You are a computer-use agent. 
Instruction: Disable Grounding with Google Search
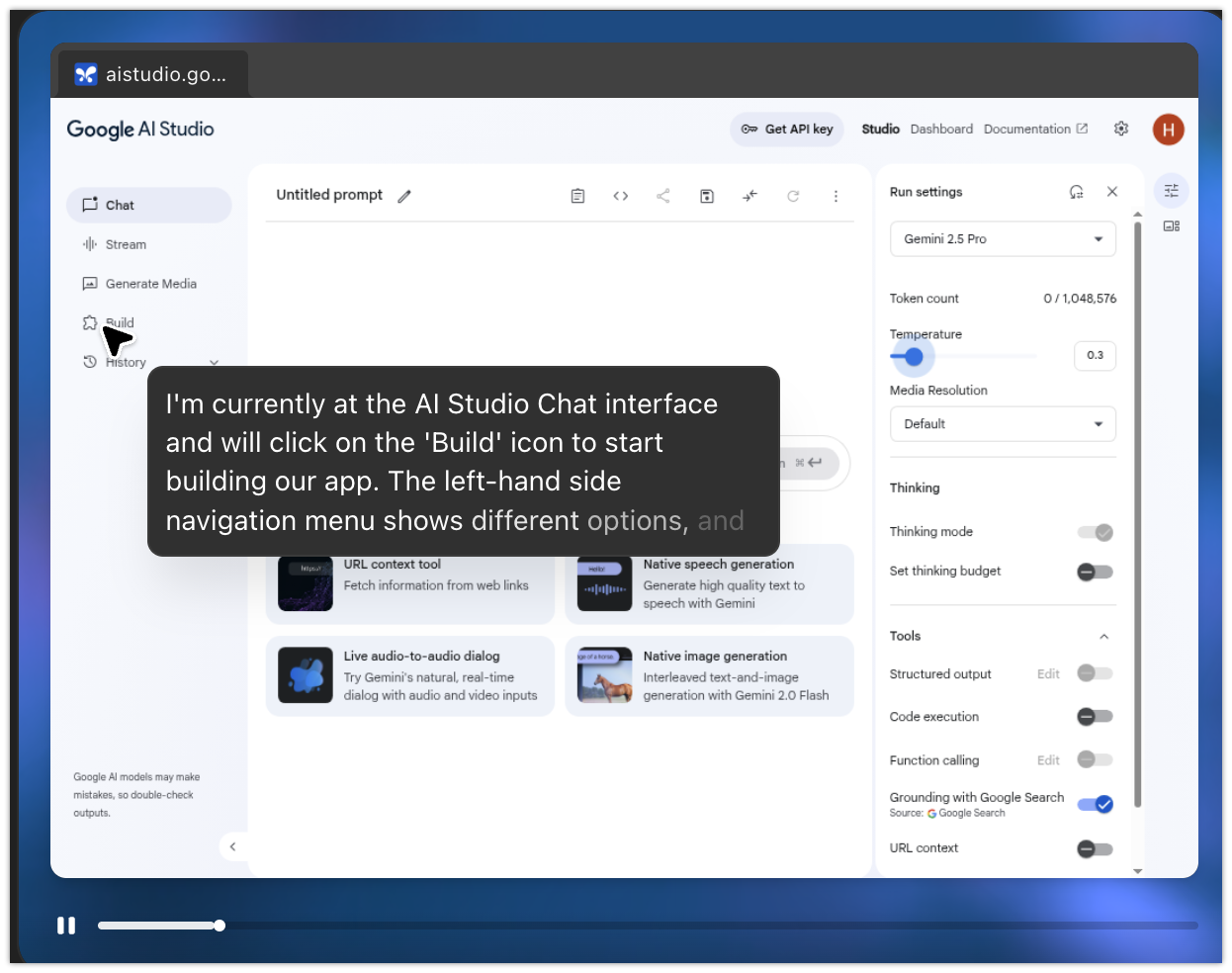click(1096, 804)
